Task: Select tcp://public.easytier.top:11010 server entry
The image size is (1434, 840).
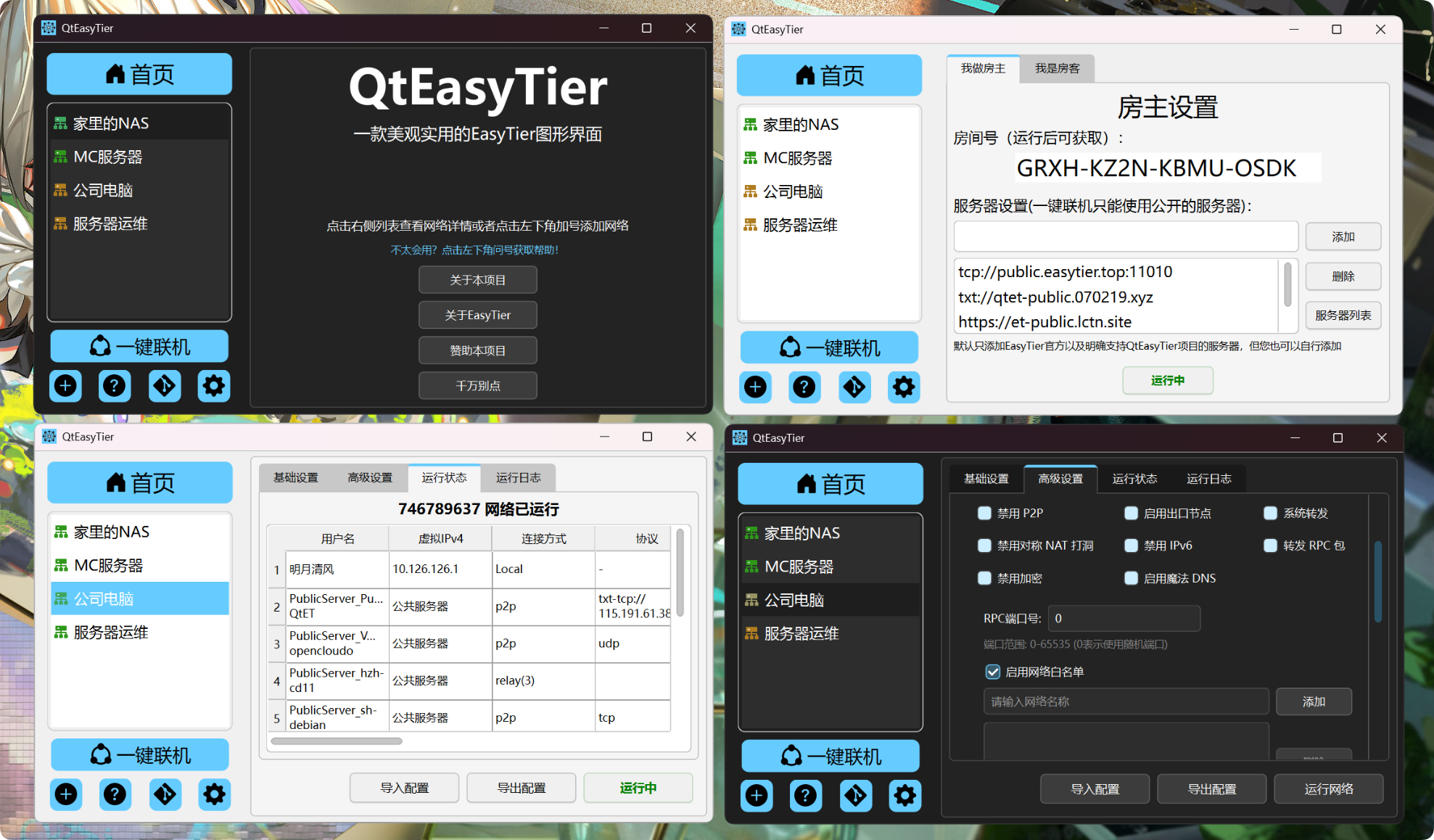Action: pyautogui.click(x=1116, y=272)
